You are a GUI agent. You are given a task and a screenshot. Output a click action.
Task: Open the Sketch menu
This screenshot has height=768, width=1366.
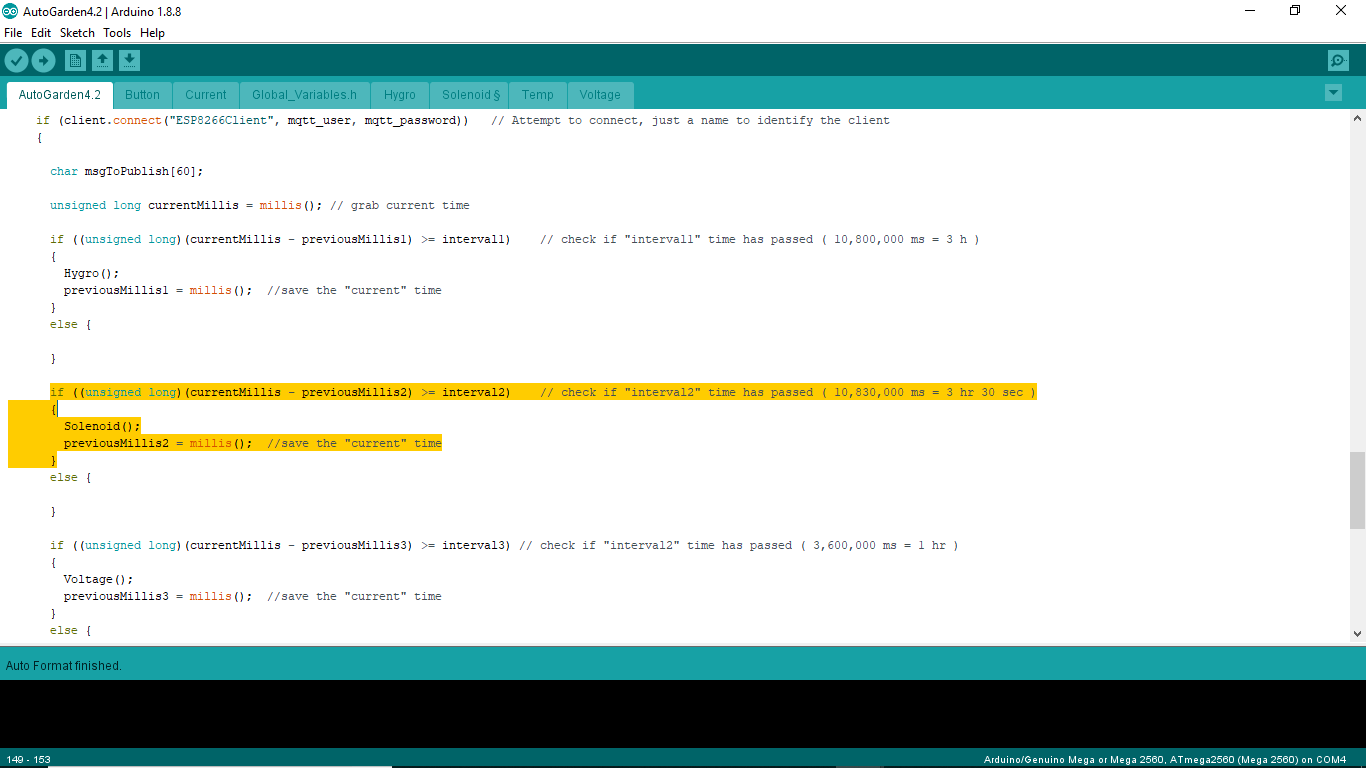[x=76, y=32]
